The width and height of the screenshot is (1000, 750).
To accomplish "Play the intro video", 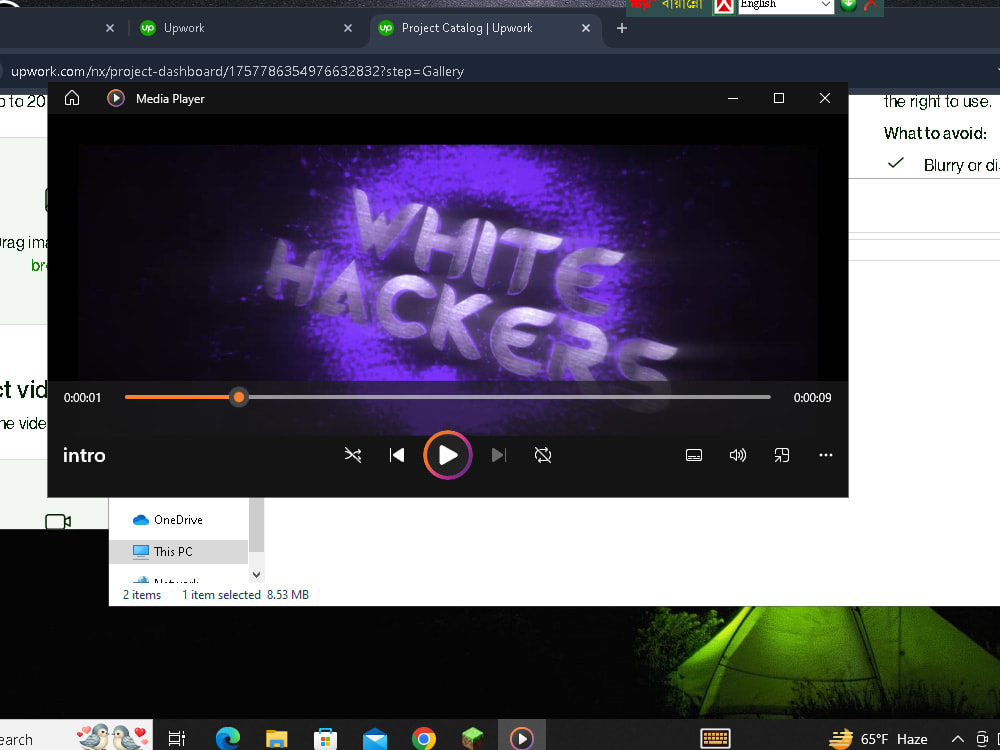I will 448,455.
